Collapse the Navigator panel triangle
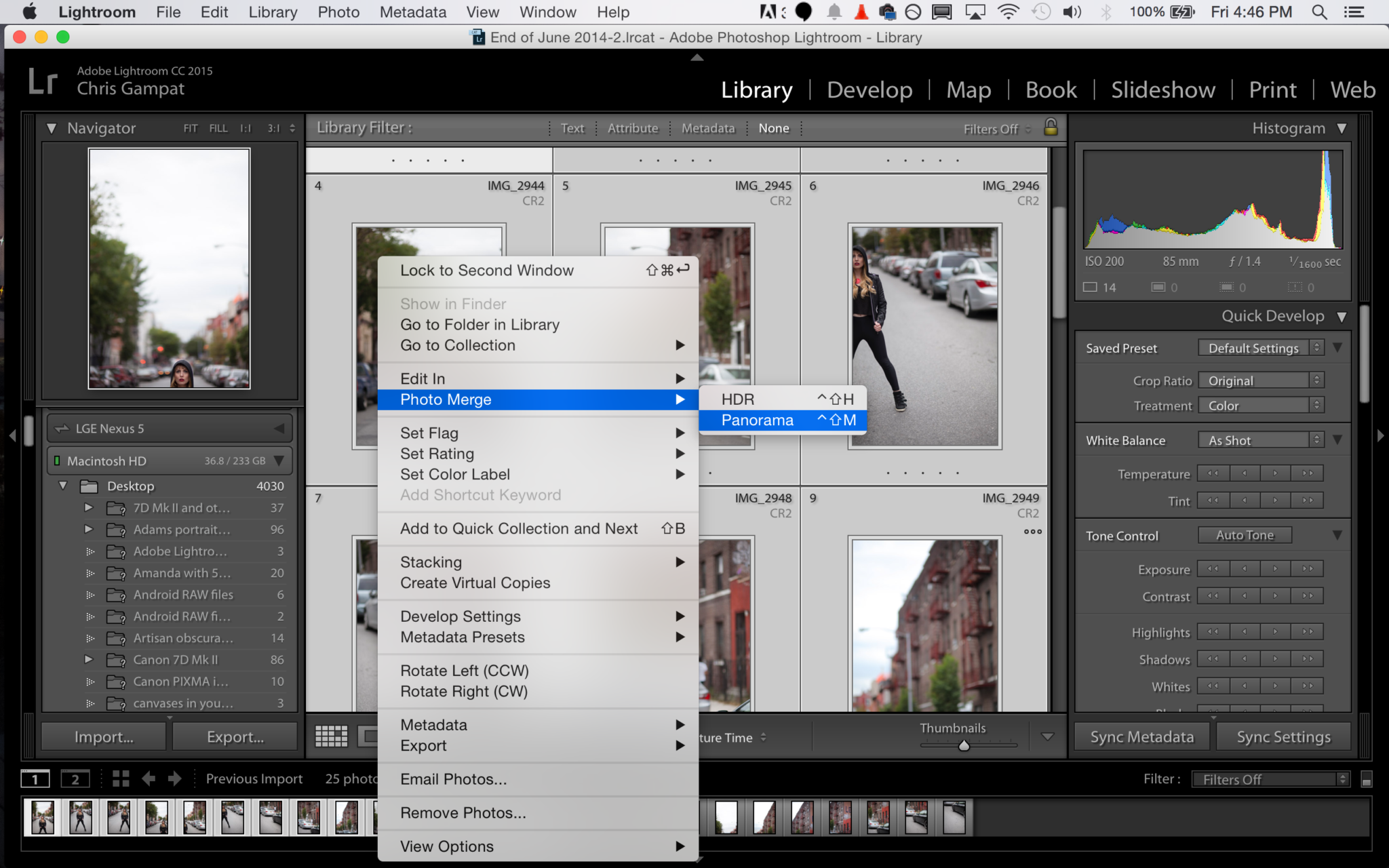Viewport: 1389px width, 868px height. click(x=52, y=128)
